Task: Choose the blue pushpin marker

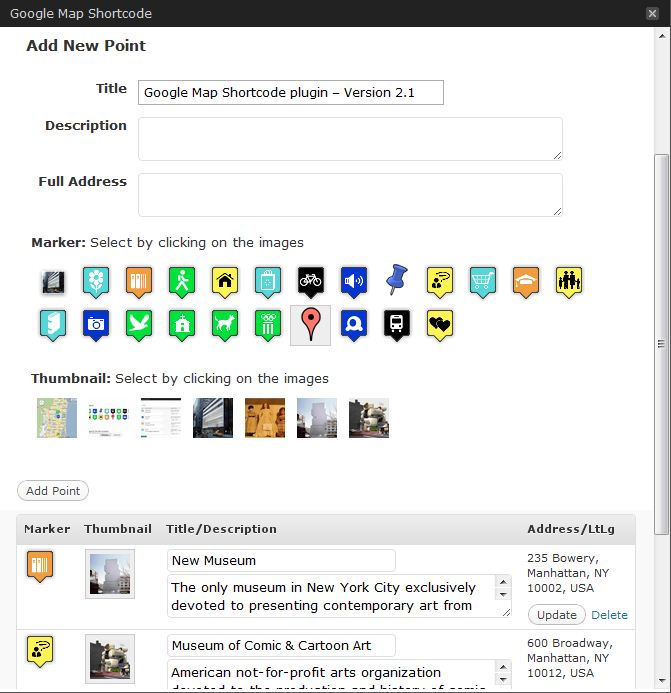Action: click(396, 280)
